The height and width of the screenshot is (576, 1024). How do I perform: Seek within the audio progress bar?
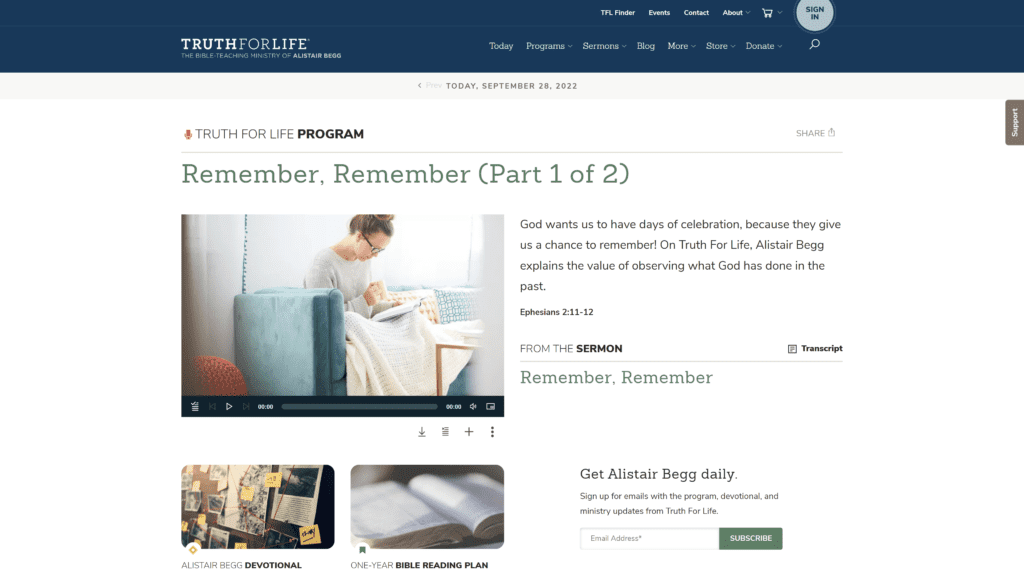[359, 406]
